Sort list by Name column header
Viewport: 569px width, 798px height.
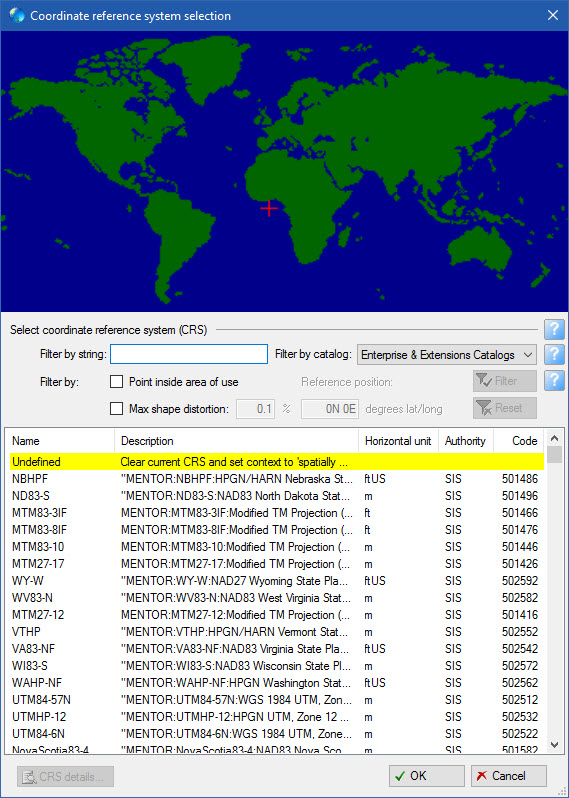pyautogui.click(x=60, y=441)
